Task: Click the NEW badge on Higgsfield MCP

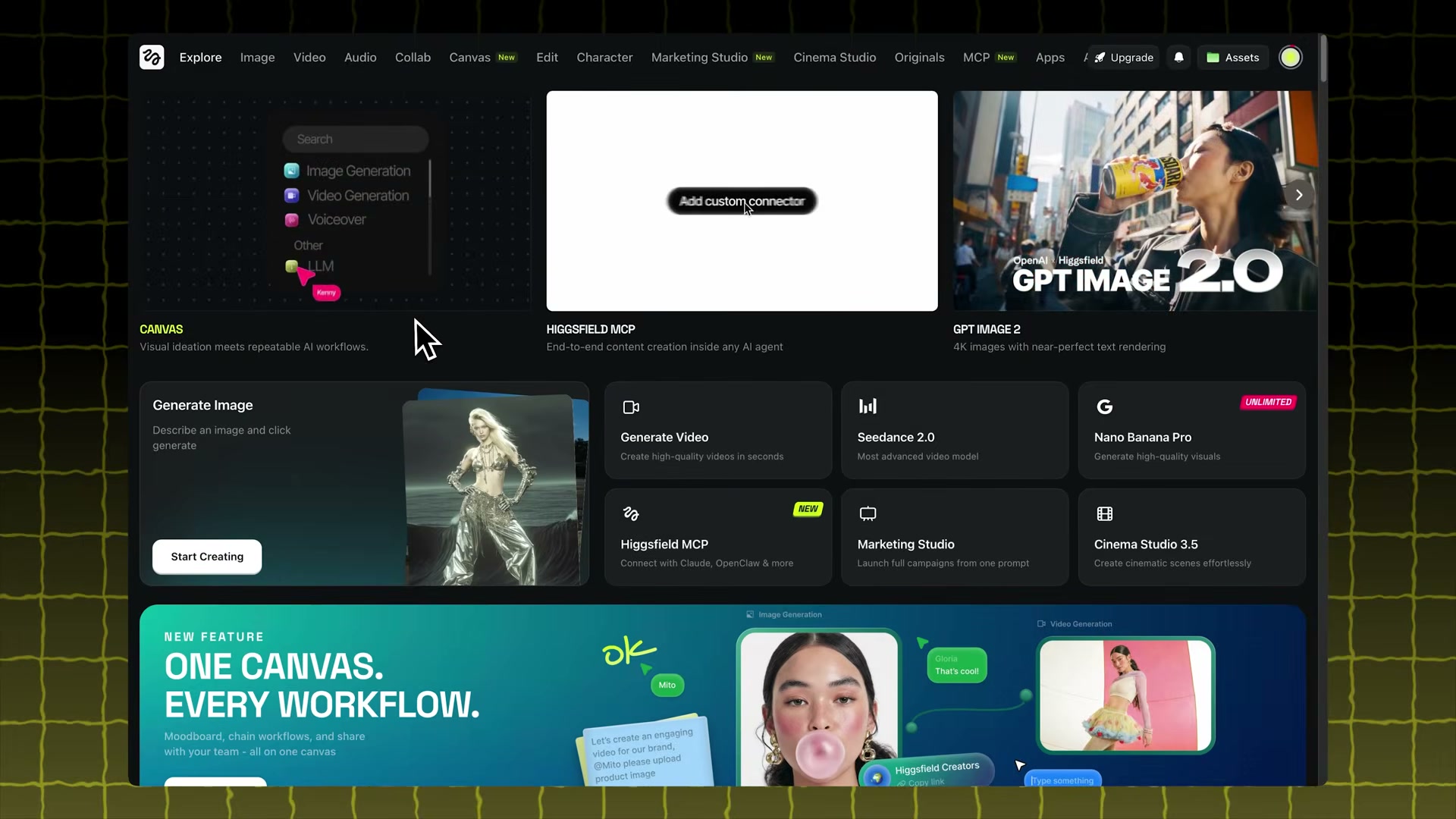Action: (x=808, y=509)
